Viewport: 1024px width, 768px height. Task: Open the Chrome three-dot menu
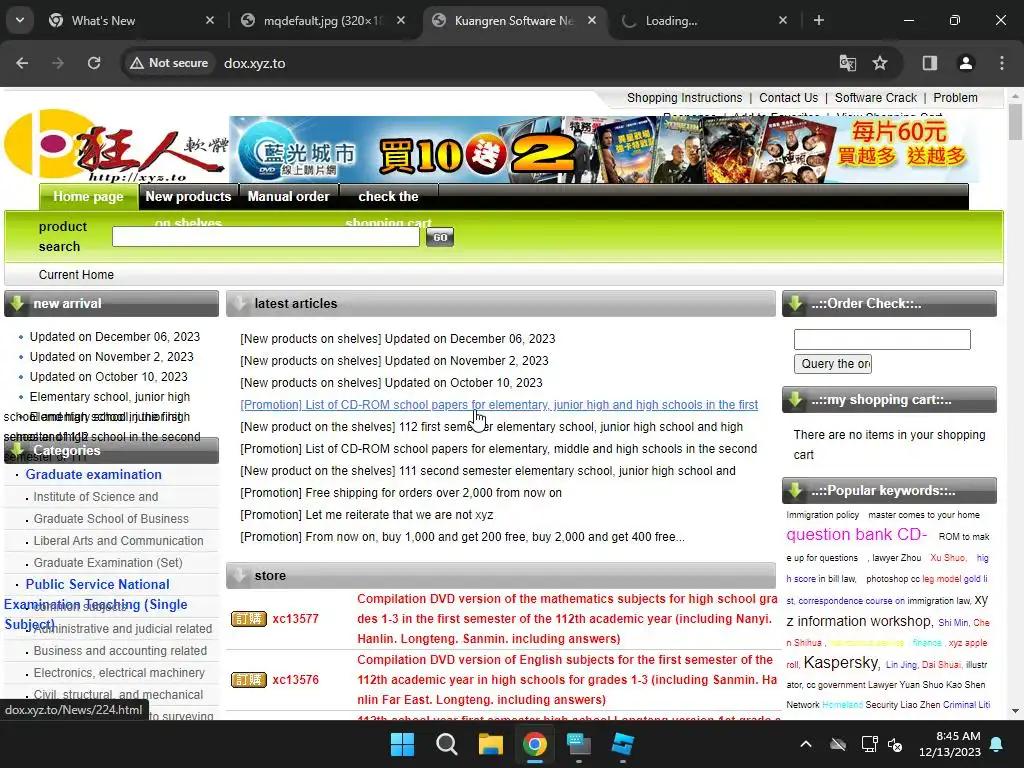pyautogui.click(x=1002, y=63)
